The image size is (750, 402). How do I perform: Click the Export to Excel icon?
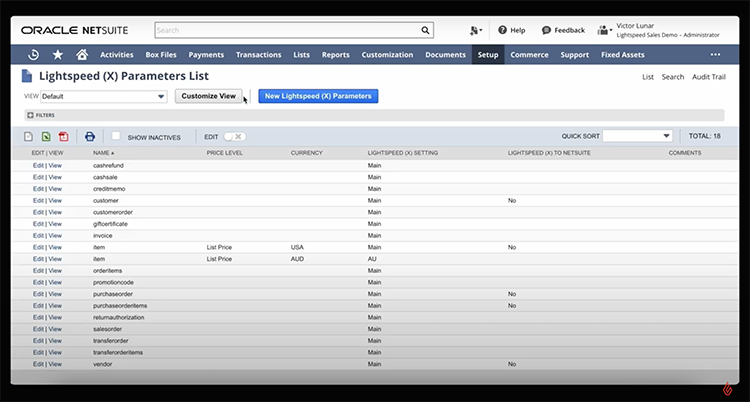click(x=46, y=136)
